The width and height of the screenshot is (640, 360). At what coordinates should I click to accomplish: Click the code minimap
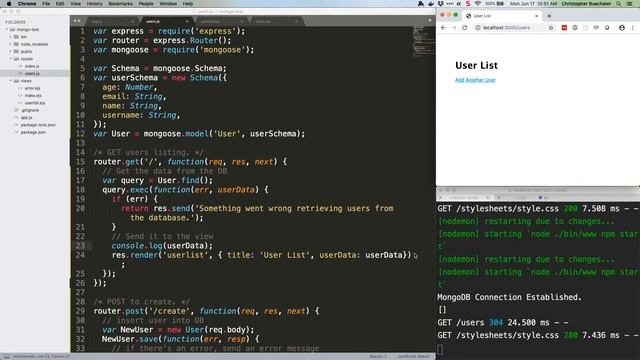click(423, 41)
